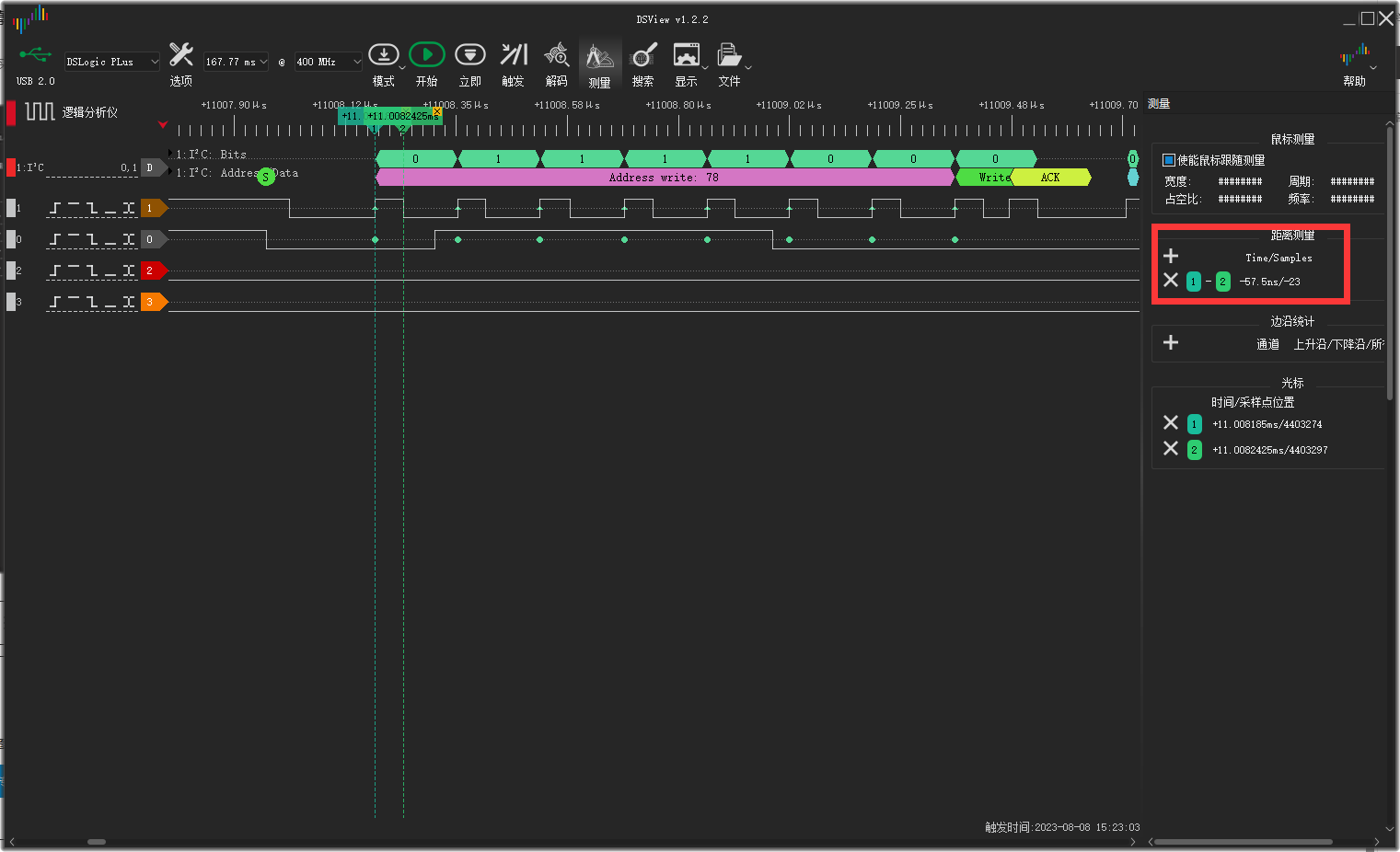Expand the DSLogic PLus device dropdown
The image size is (1400, 852).
(x=112, y=62)
